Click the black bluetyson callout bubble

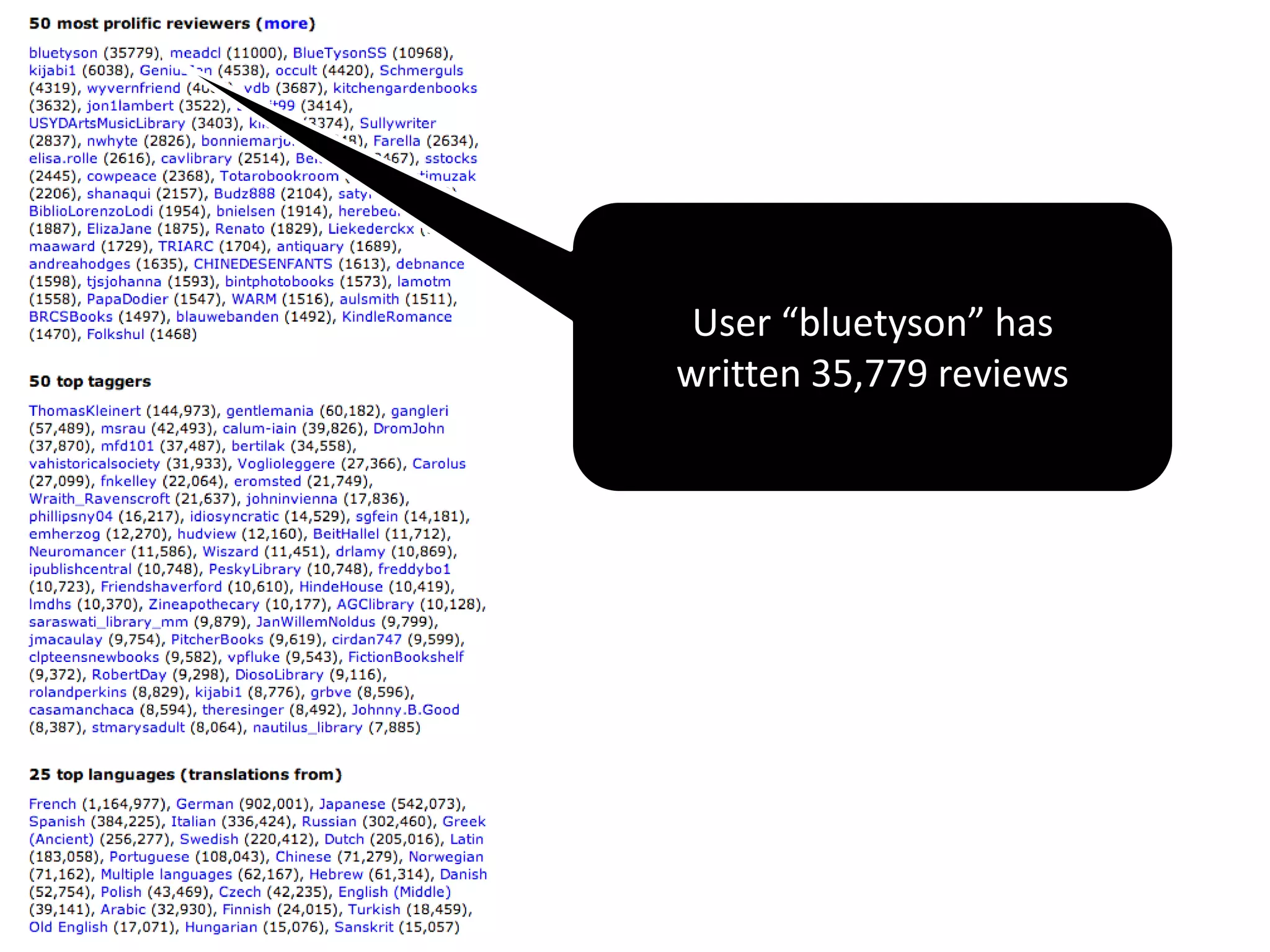(x=872, y=347)
